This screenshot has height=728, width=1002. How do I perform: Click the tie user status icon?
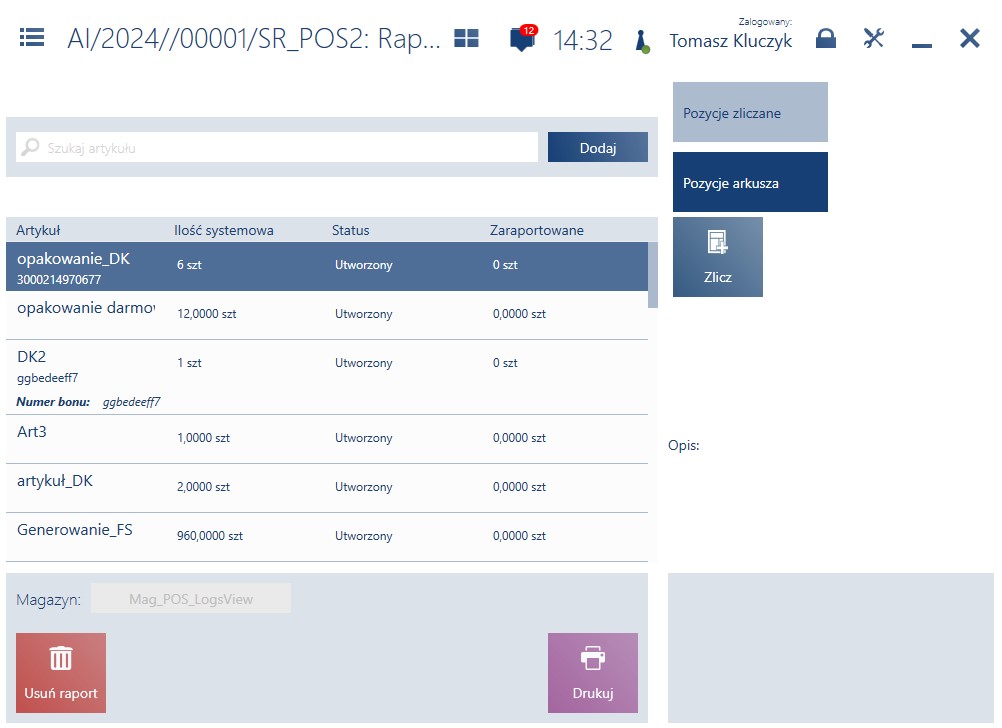coord(642,41)
